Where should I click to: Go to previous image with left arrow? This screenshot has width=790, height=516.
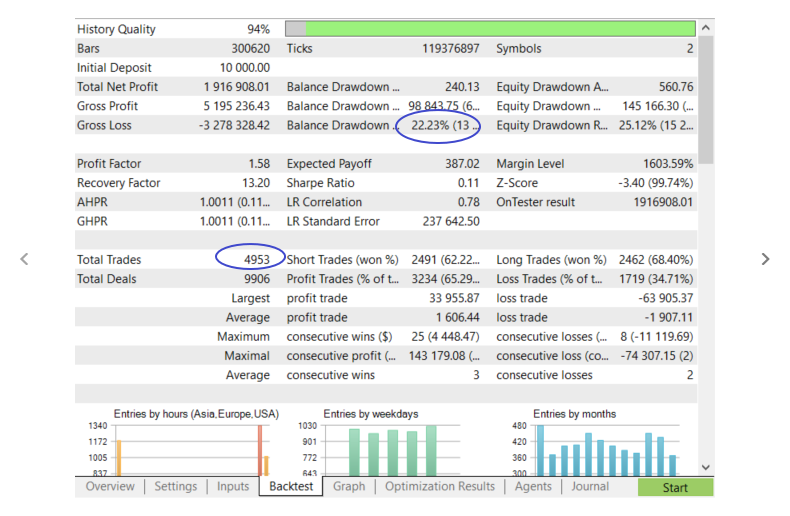pyautogui.click(x=24, y=259)
